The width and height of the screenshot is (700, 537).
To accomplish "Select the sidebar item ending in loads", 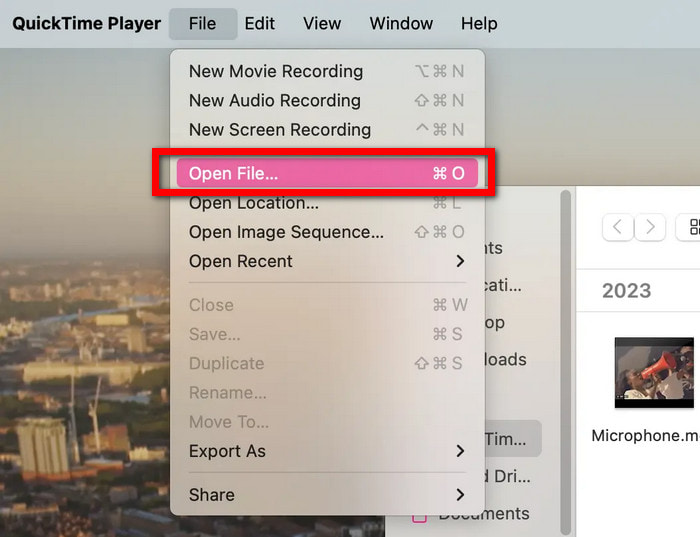I will pos(506,360).
